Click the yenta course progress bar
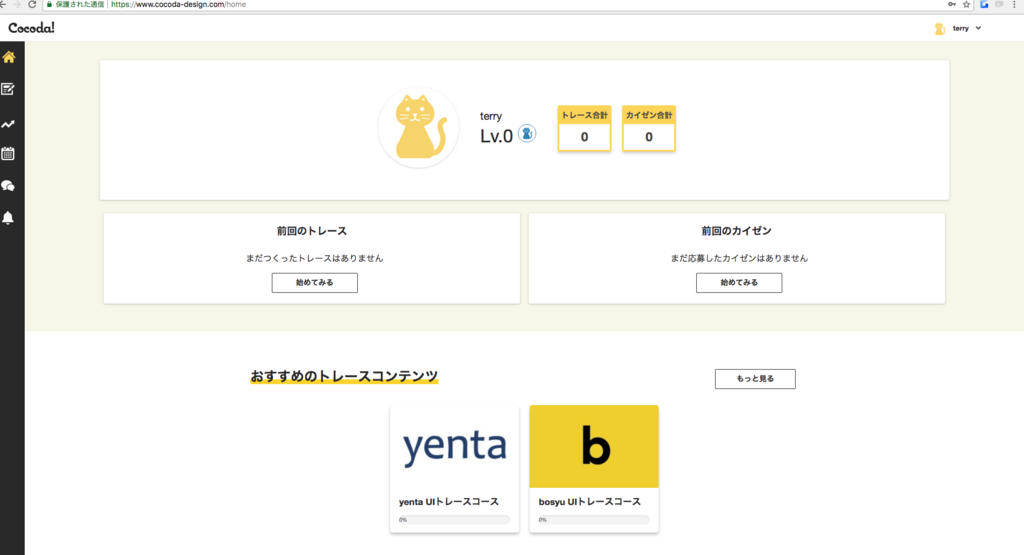The width and height of the screenshot is (1024, 555). pyautogui.click(x=455, y=520)
